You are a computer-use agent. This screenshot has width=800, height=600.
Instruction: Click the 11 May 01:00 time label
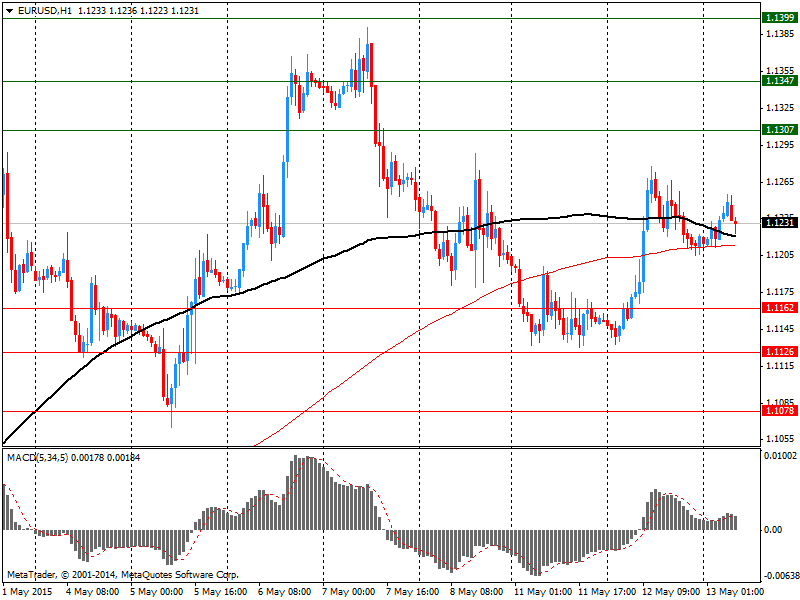[x=542, y=592]
